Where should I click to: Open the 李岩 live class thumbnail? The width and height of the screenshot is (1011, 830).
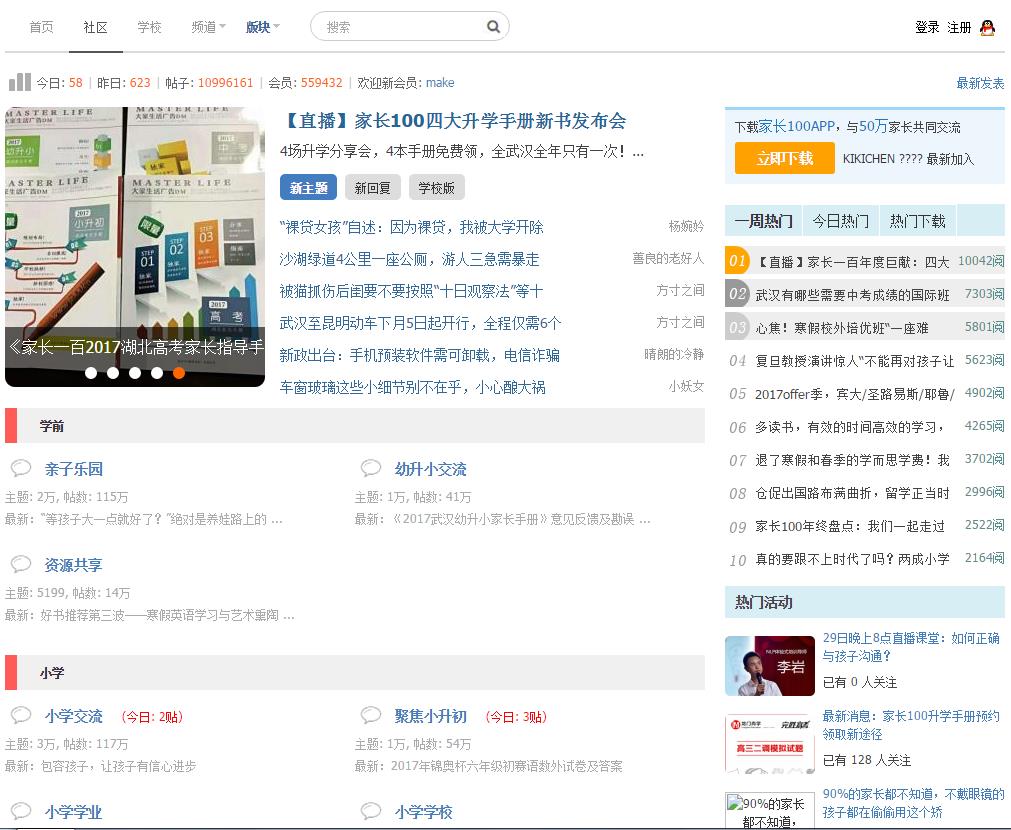tap(770, 666)
